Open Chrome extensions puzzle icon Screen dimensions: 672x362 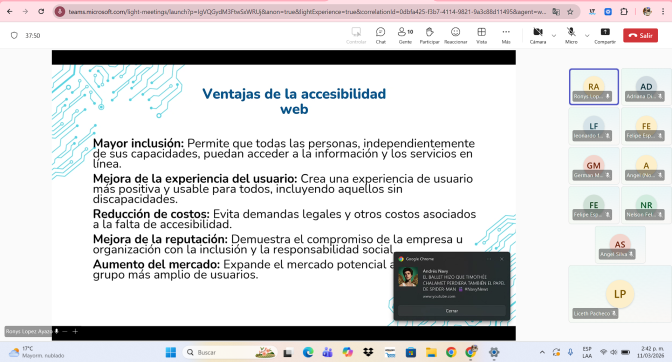coord(624,12)
